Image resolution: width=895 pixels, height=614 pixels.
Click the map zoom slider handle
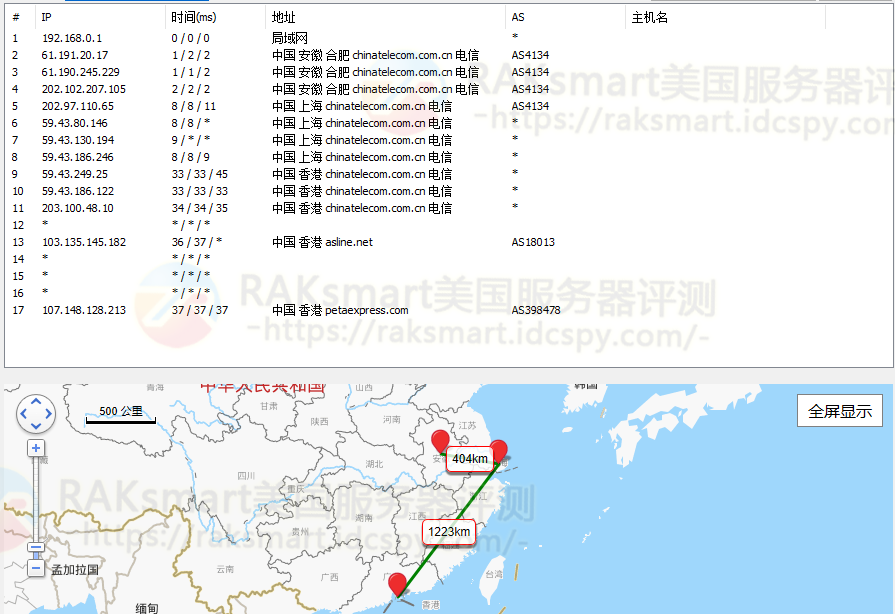click(36, 547)
